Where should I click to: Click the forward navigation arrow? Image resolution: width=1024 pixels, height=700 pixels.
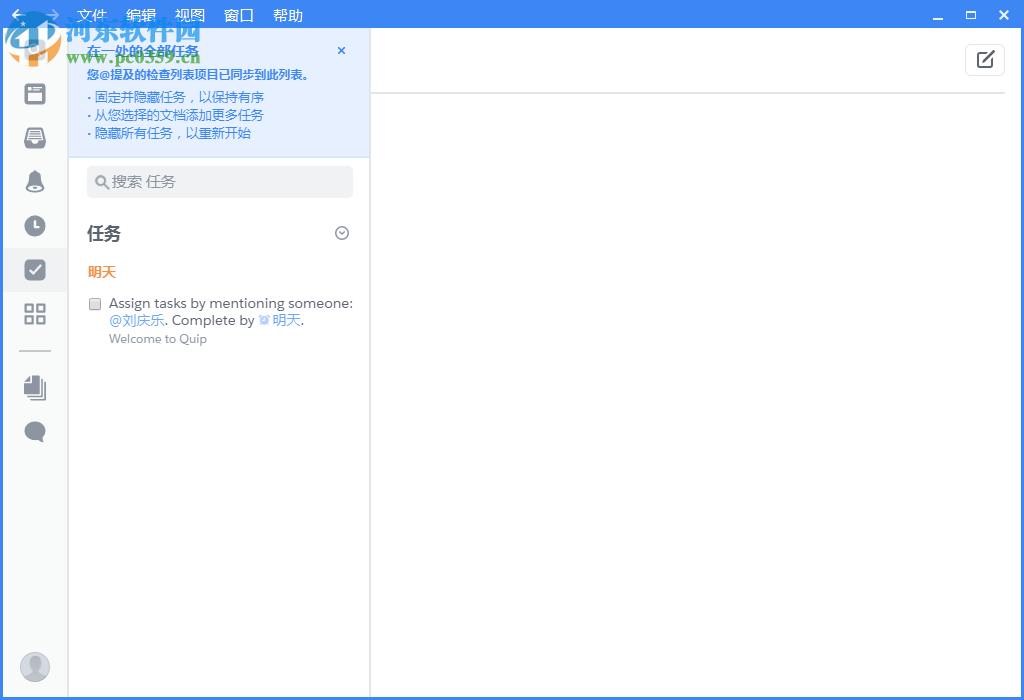click(53, 14)
